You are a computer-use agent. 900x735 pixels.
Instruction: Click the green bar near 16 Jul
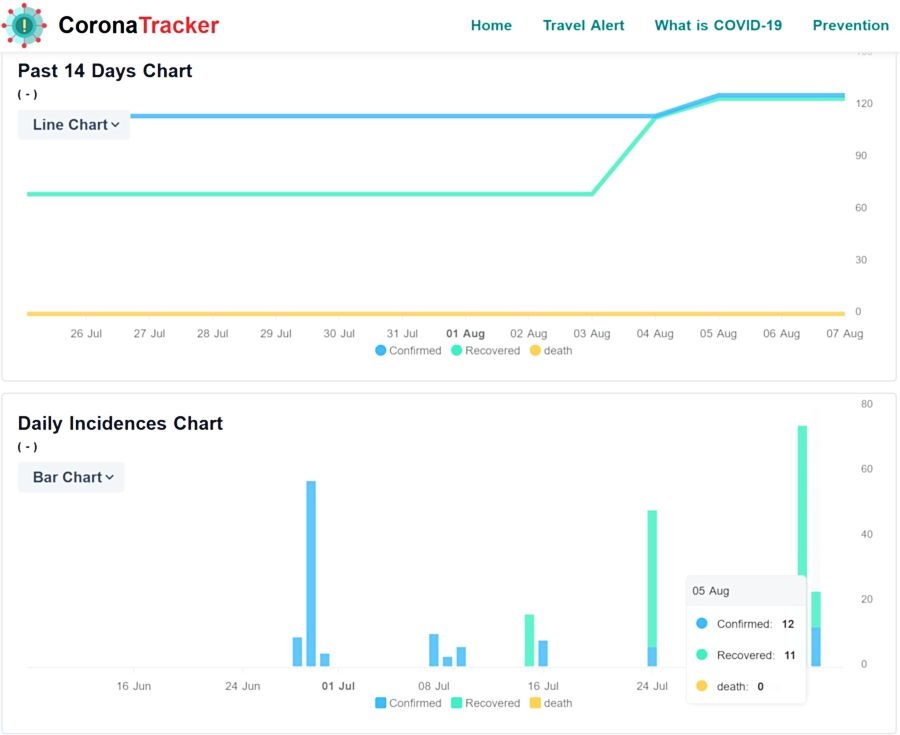click(x=529, y=640)
